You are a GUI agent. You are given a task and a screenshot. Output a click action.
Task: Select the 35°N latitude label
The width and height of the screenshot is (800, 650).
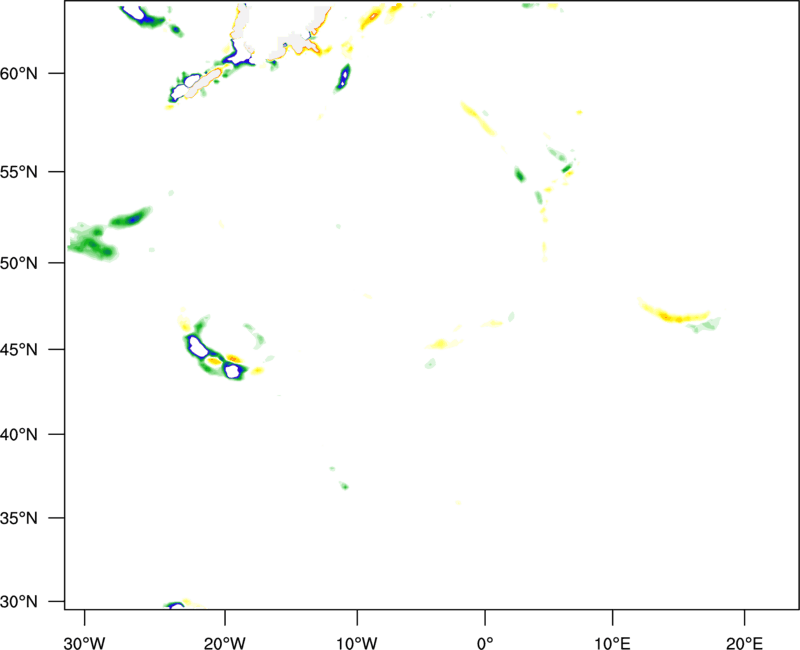coord(19,518)
